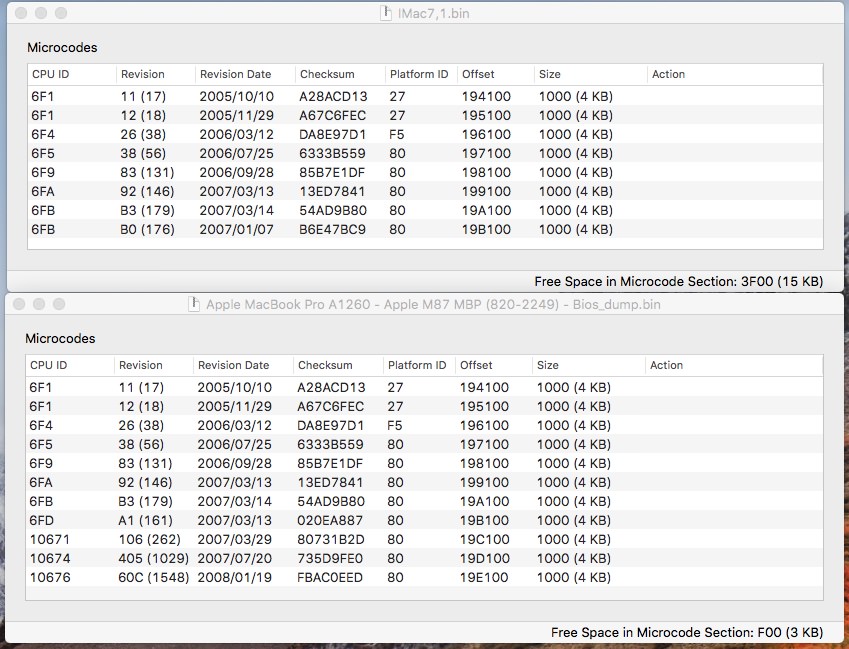Select checksum DA8E97D1 in Bios_dump.bin window
The image size is (849, 649).
pos(330,425)
